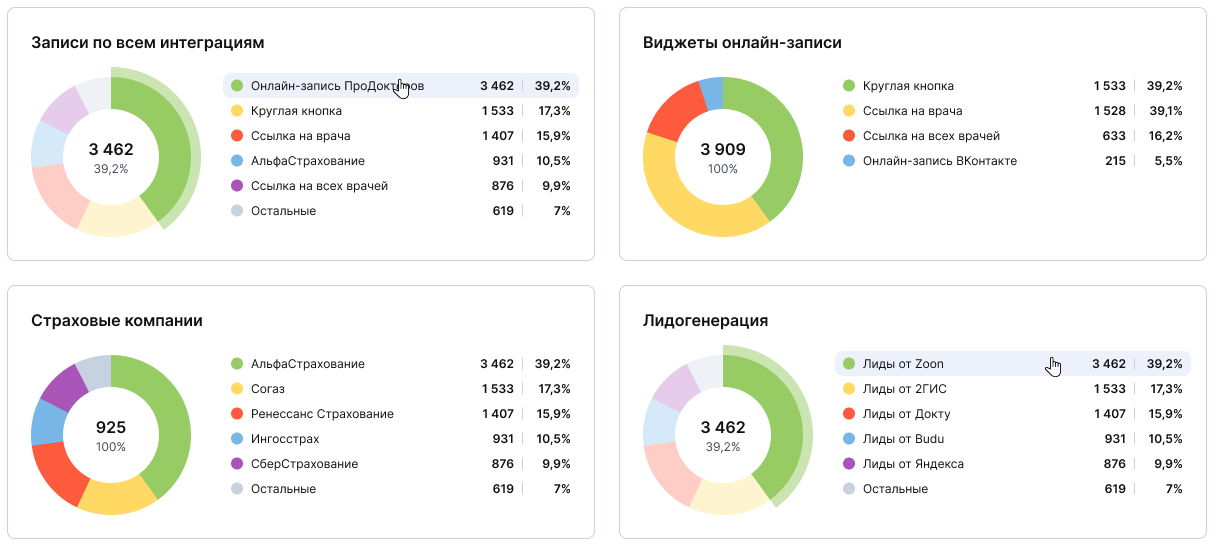This screenshot has width=1224, height=545.
Task: Choose the Лиды от Zoon legend row
Action: (x=1013, y=364)
